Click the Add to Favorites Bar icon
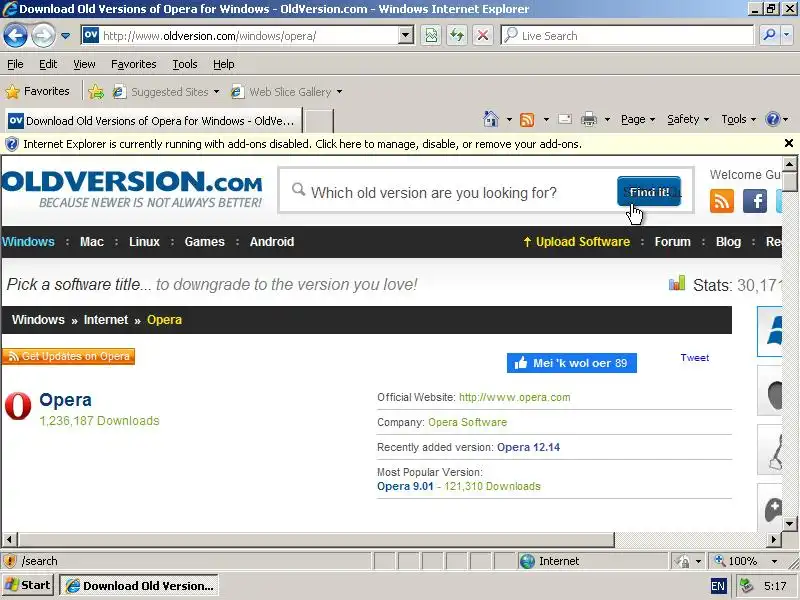This screenshot has width=800, height=600. [96, 91]
